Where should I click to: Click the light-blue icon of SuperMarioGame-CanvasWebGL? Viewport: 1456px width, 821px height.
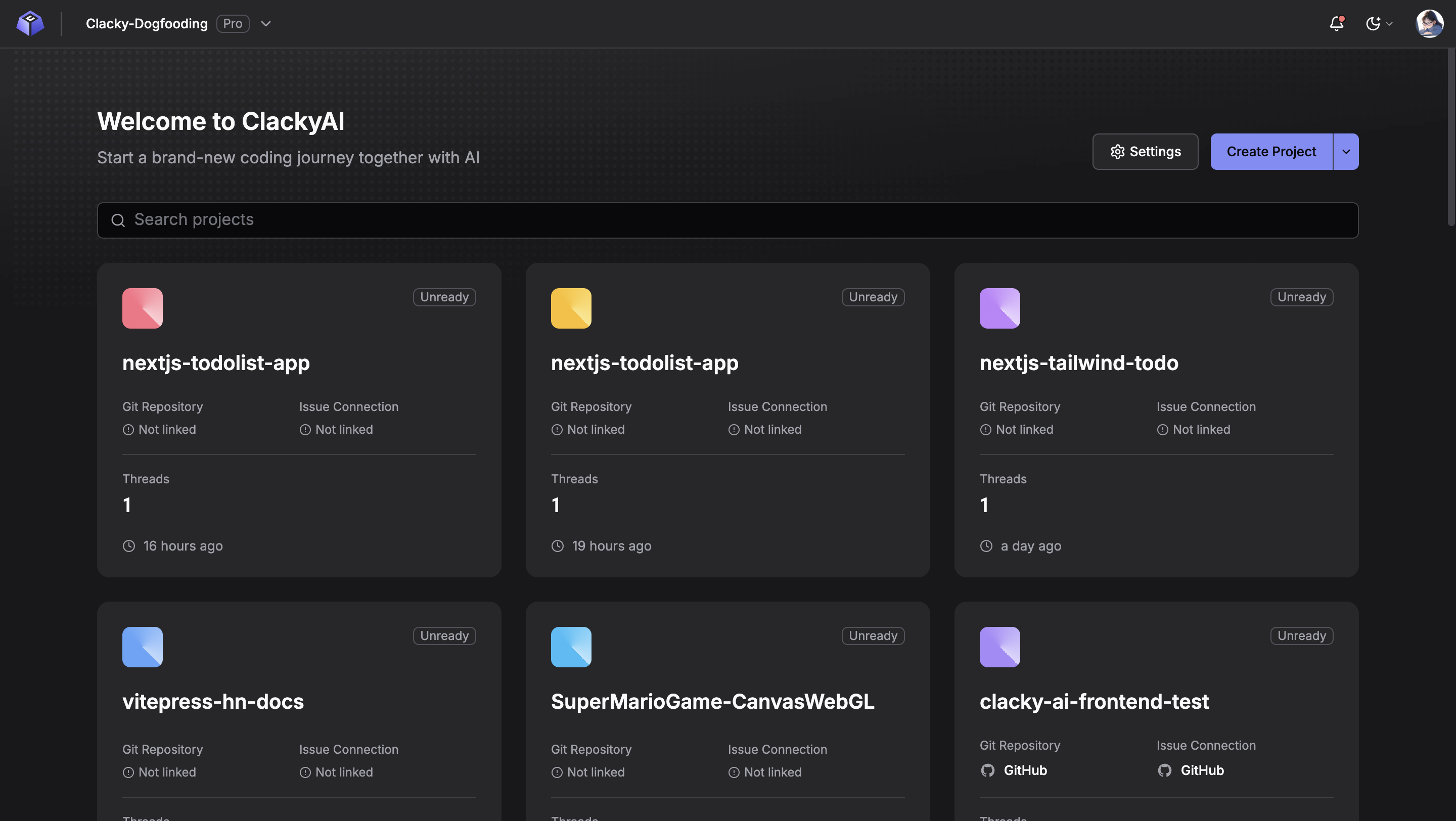571,647
